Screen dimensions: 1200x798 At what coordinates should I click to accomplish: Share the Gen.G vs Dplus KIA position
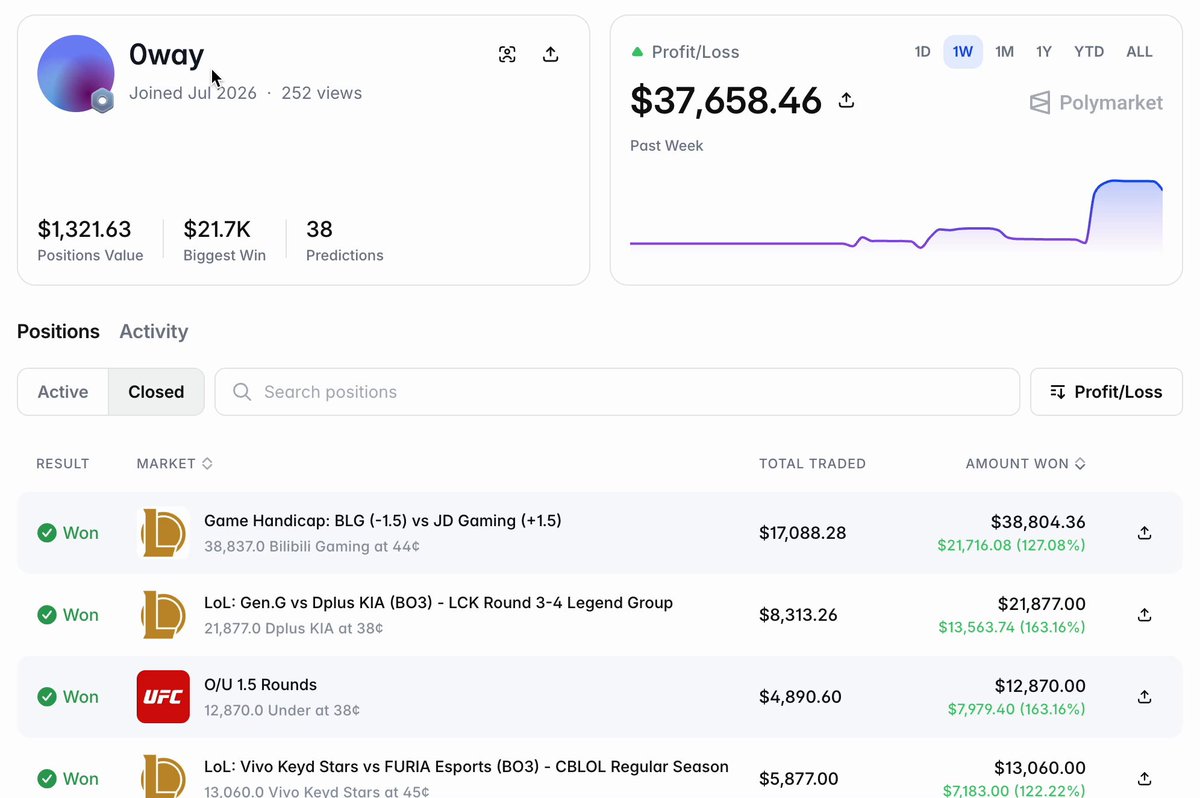tap(1145, 615)
